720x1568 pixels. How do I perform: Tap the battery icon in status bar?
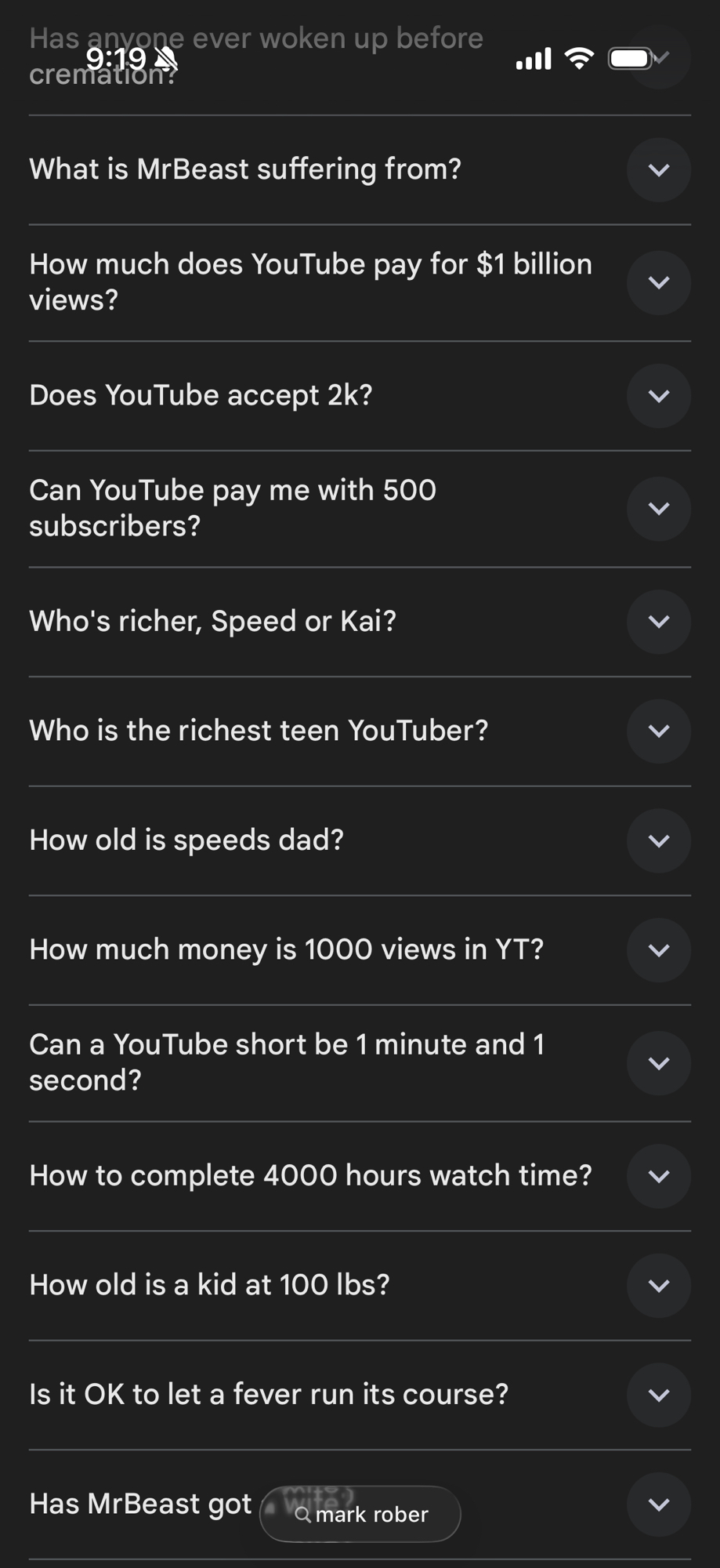pyautogui.click(x=631, y=59)
